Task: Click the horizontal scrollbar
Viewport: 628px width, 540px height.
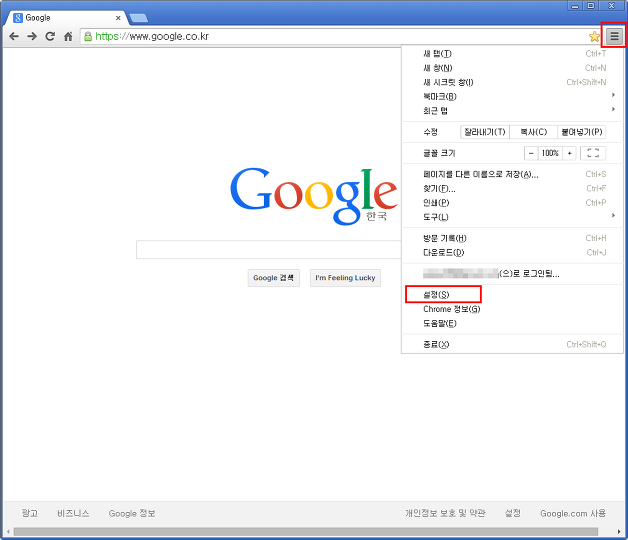Action: tap(306, 532)
